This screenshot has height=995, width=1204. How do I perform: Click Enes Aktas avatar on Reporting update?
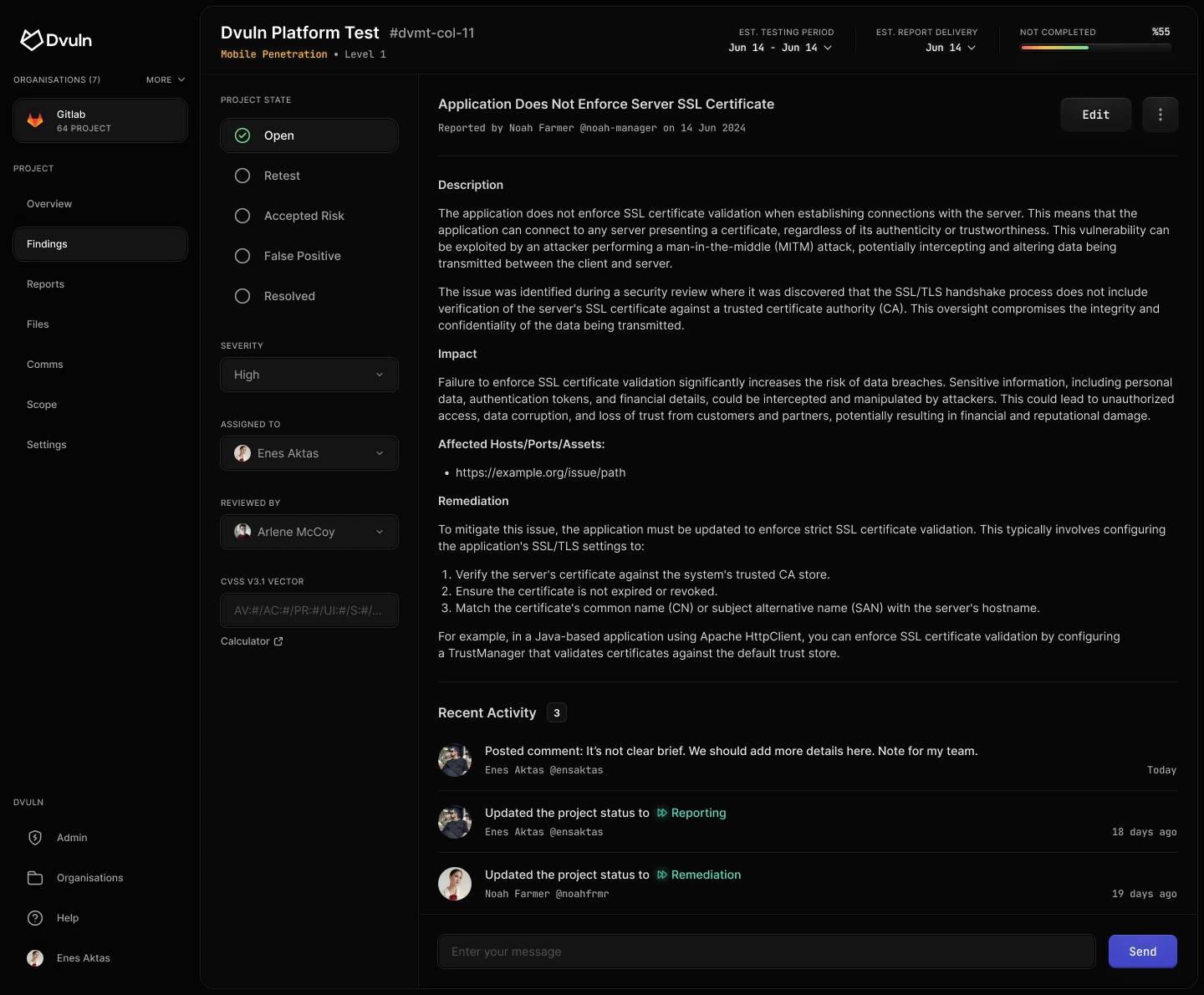455,822
